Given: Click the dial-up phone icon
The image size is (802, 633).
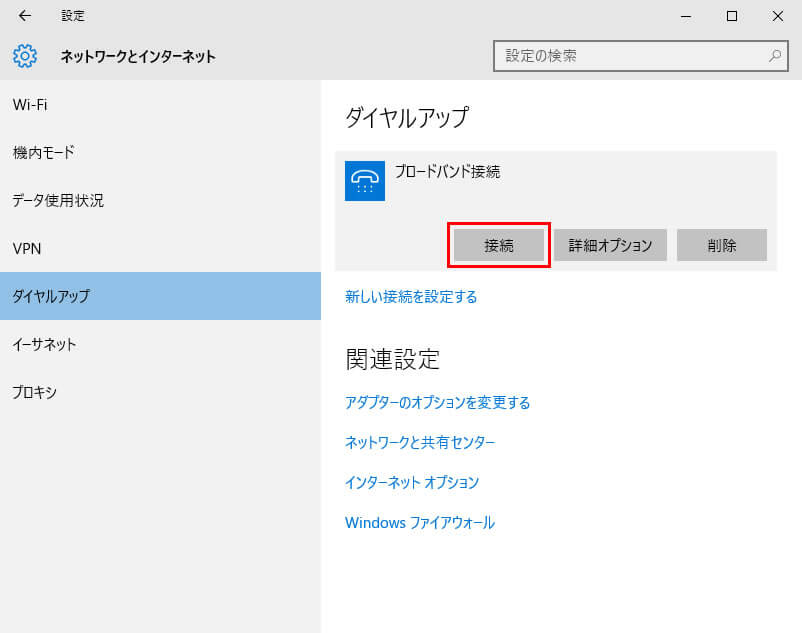Looking at the screenshot, I should click(365, 181).
